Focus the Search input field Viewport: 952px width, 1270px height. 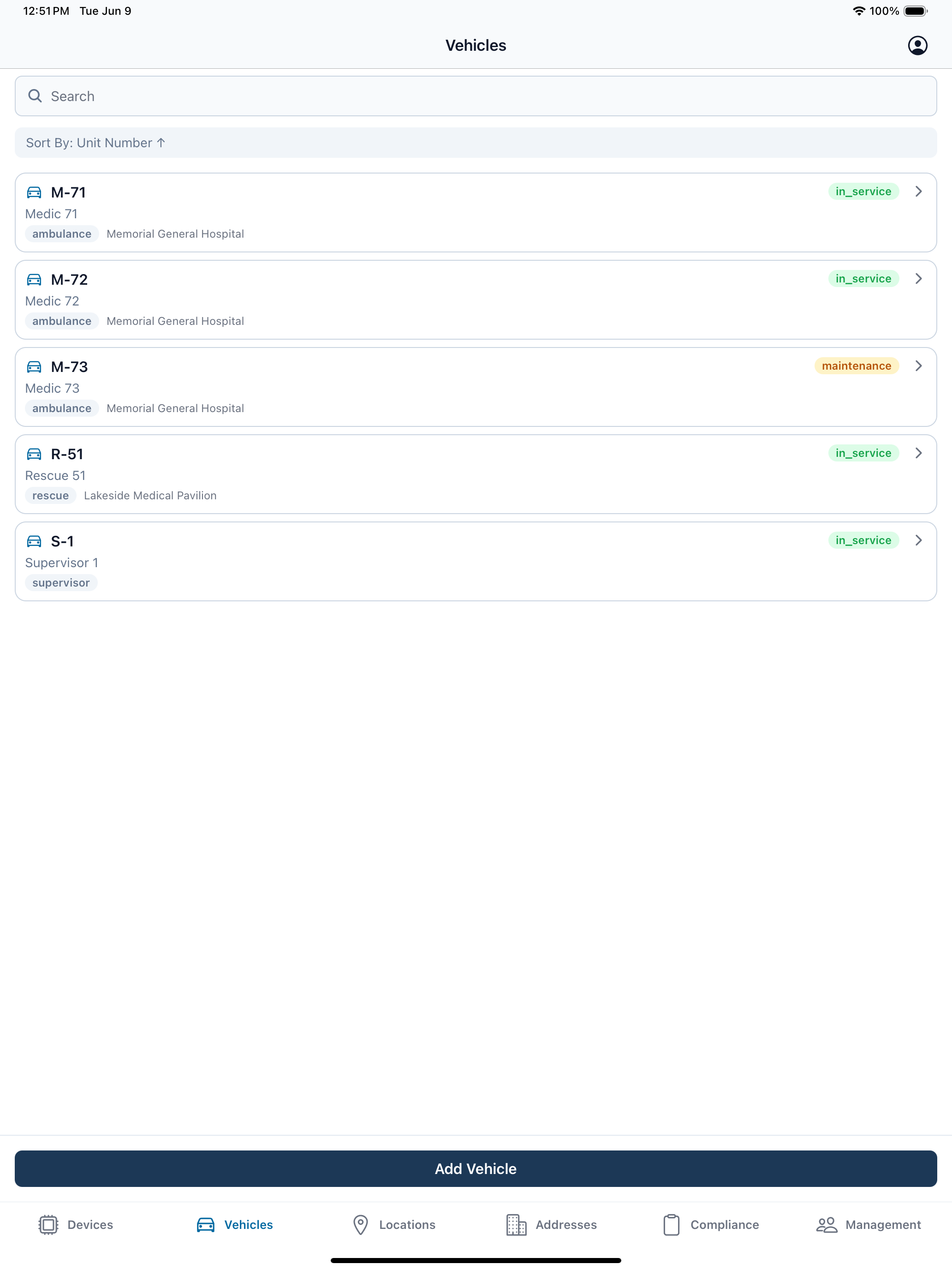(476, 96)
